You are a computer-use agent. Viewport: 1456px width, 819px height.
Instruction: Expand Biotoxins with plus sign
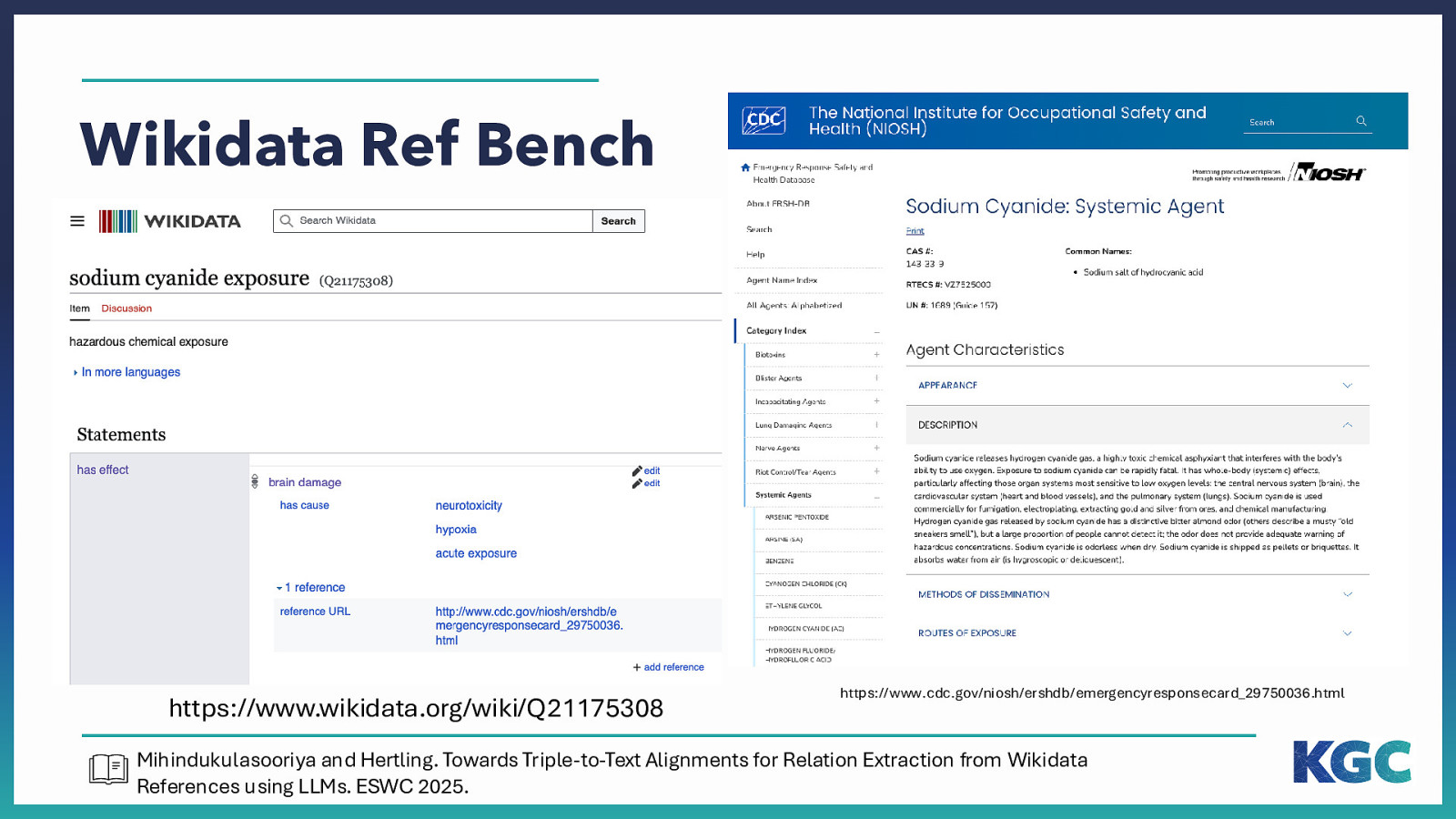click(x=877, y=355)
